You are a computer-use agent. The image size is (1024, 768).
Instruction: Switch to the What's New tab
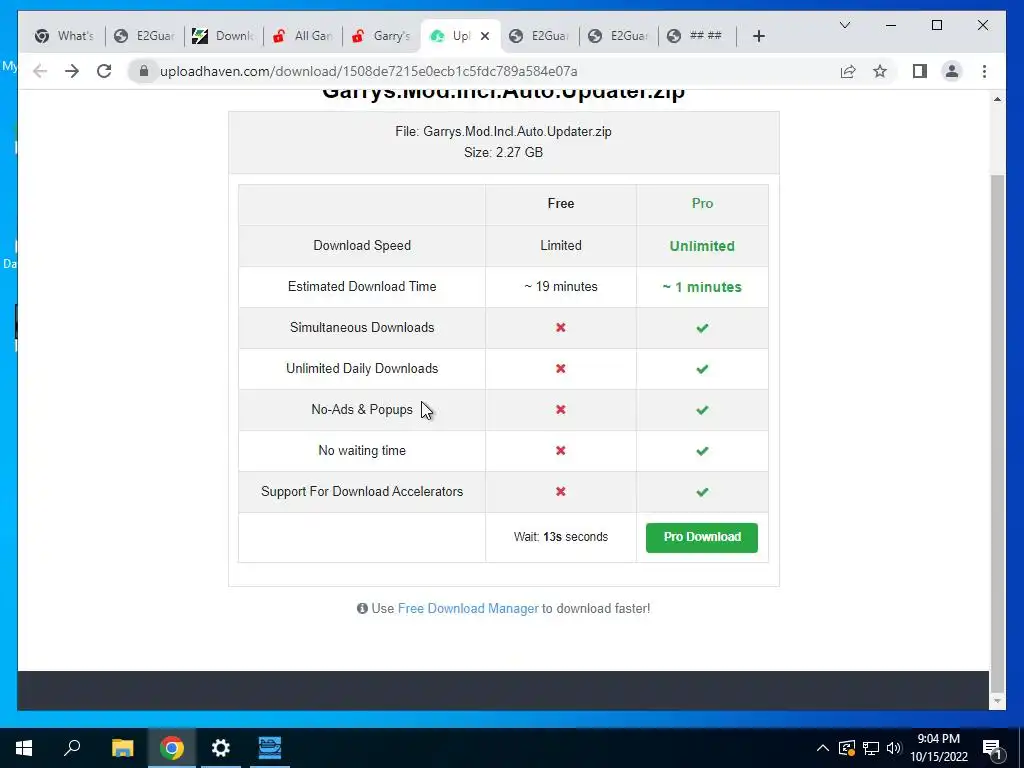pos(65,36)
